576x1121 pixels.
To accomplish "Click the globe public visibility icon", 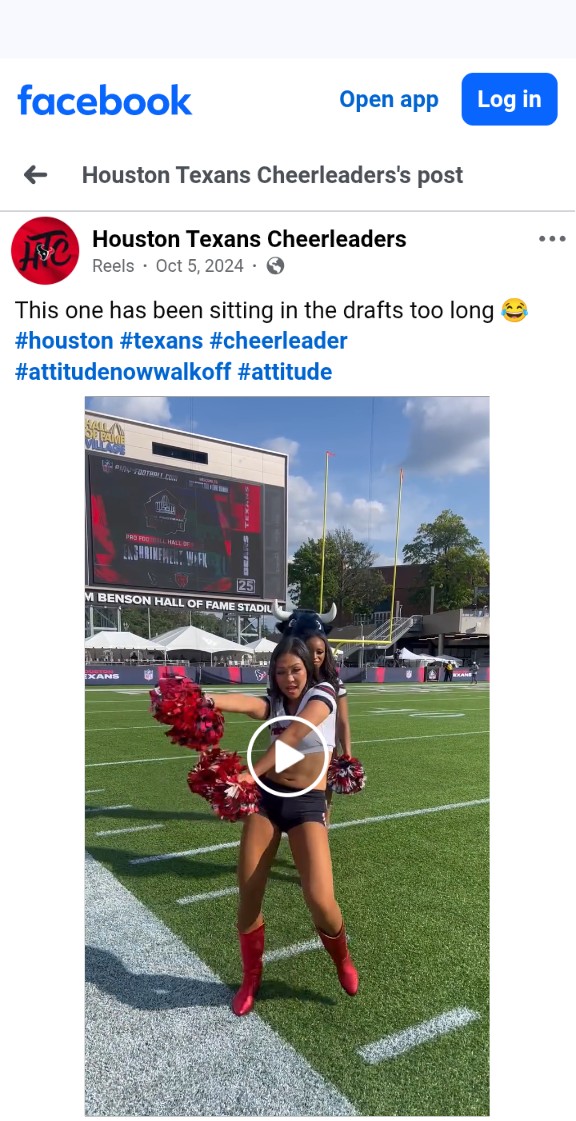I will click(275, 266).
